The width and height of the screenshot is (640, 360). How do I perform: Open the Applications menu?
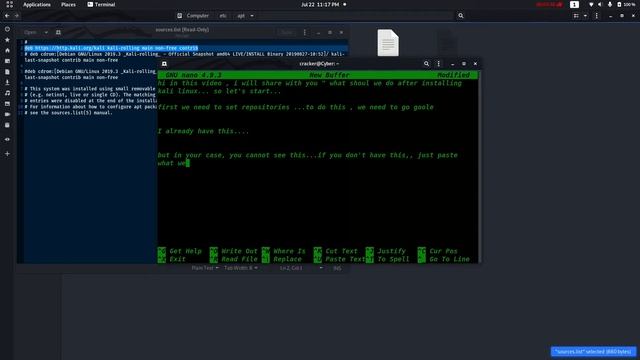(37, 4)
